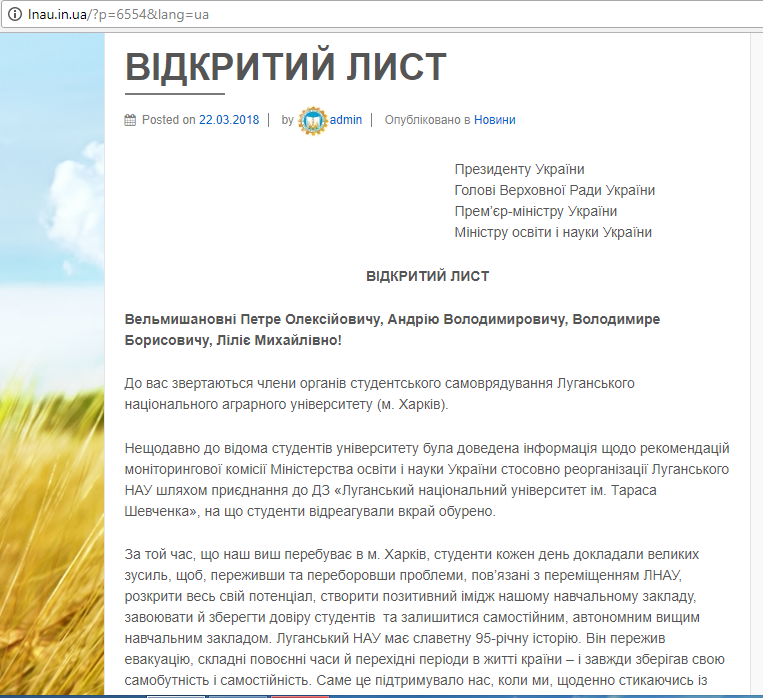Click the text Опубліковано в
Image resolution: width=763 pixels, height=698 pixels.
[428, 120]
